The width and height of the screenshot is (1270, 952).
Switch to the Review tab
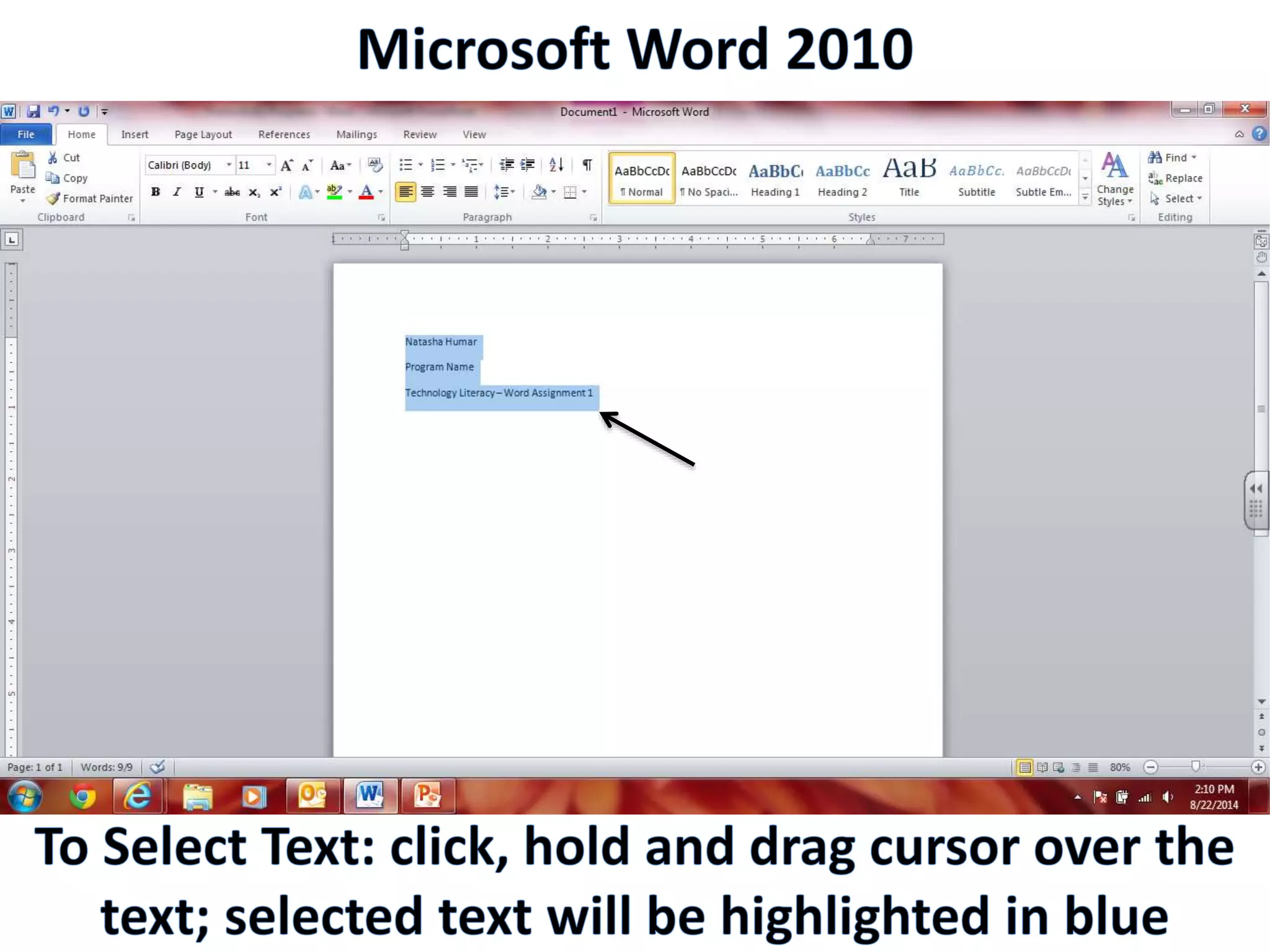(x=420, y=134)
